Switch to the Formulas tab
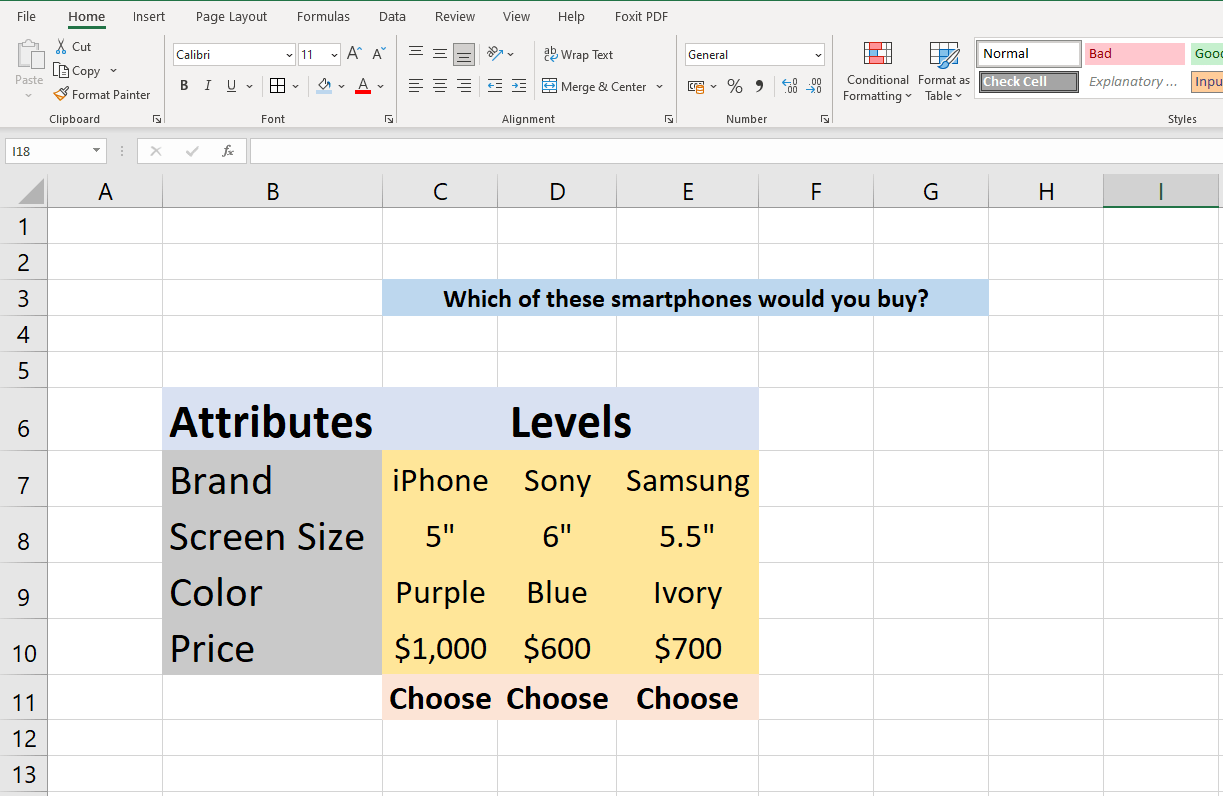Image resolution: width=1223 pixels, height=796 pixels. 323,17
